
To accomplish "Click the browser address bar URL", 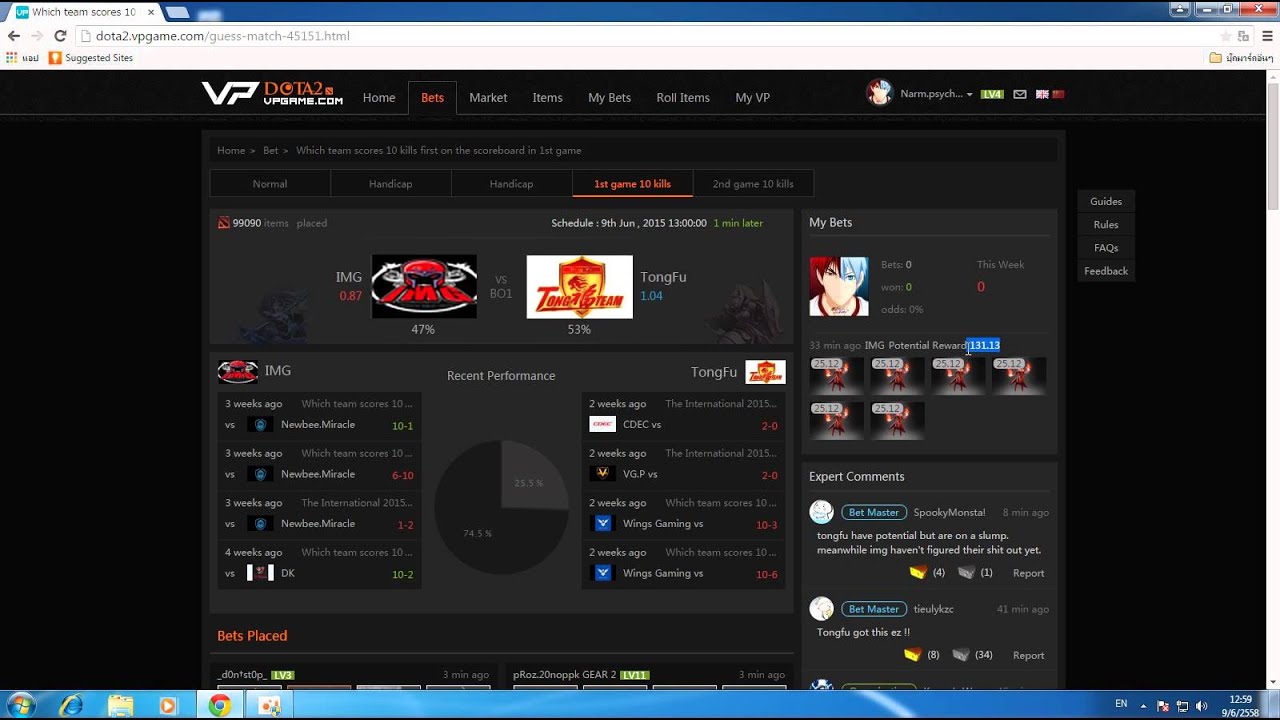I will (223, 36).
